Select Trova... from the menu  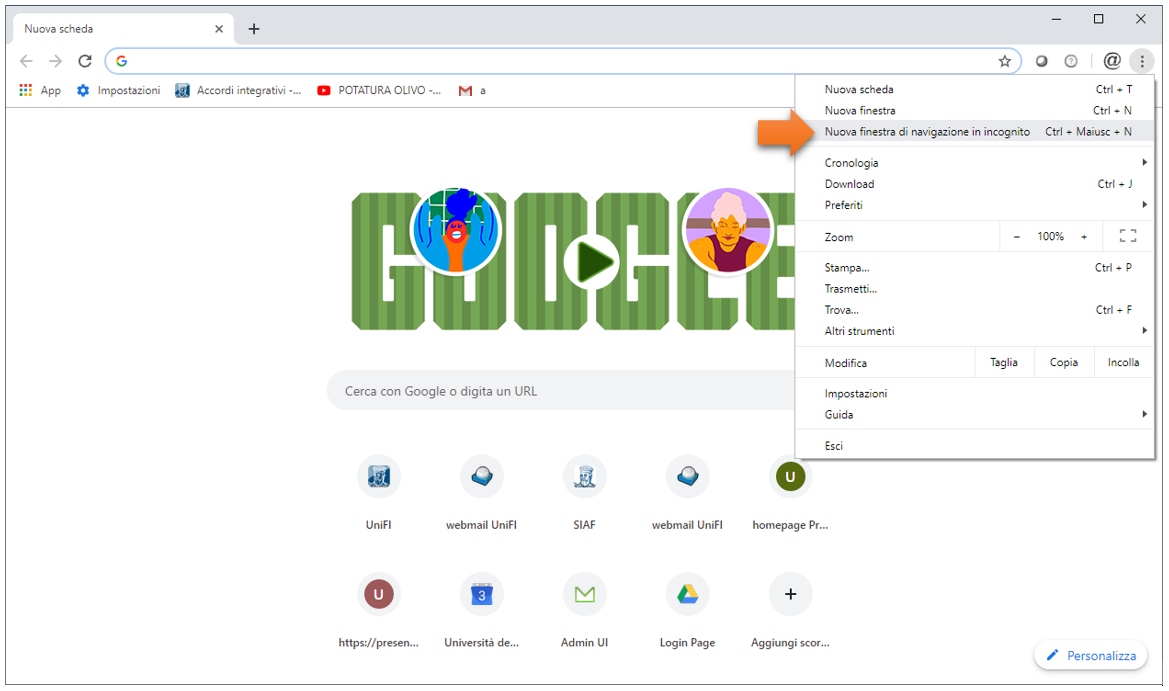[x=975, y=309]
